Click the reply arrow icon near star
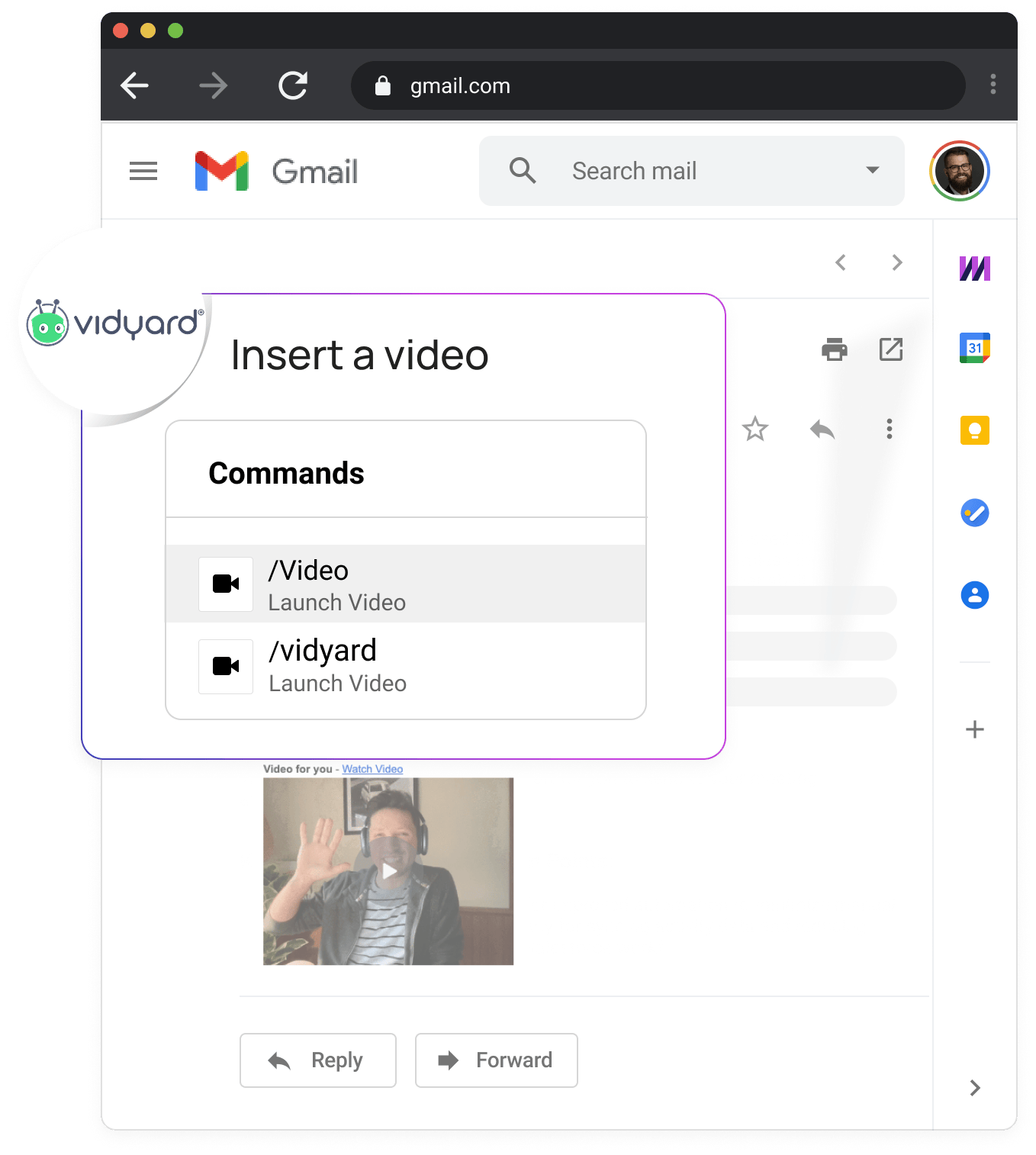Viewport: 1036px width, 1155px height. pyautogui.click(x=822, y=430)
